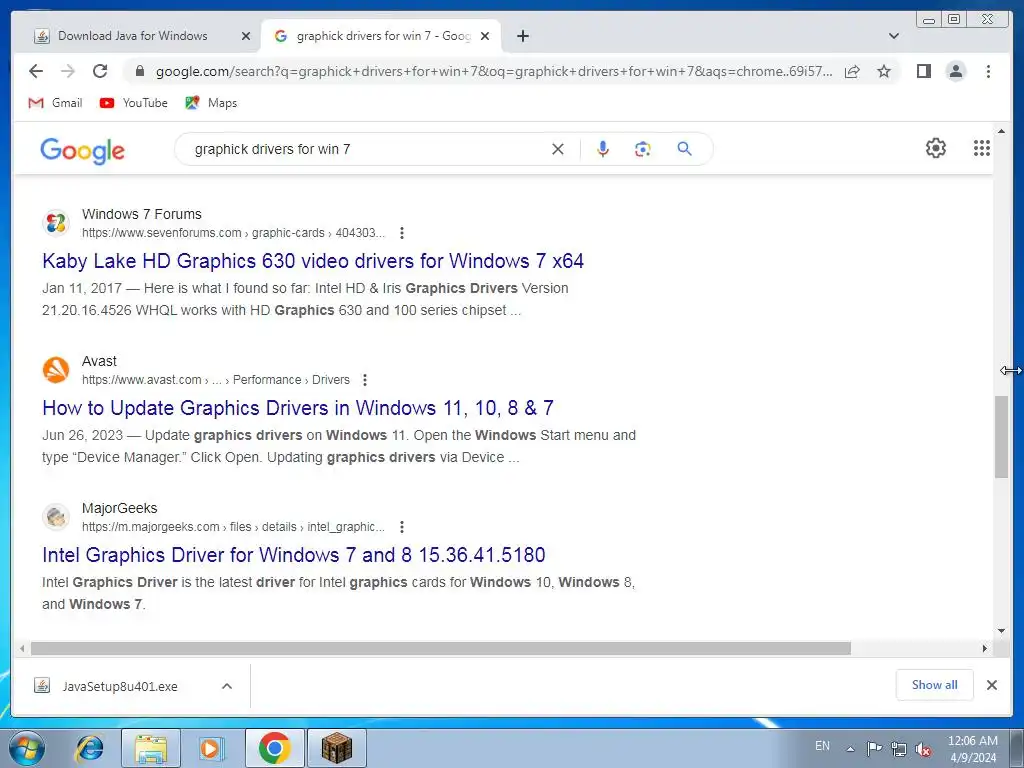This screenshot has width=1024, height=768.
Task: Open How to Update Graphics Drivers result
Action: (x=298, y=408)
